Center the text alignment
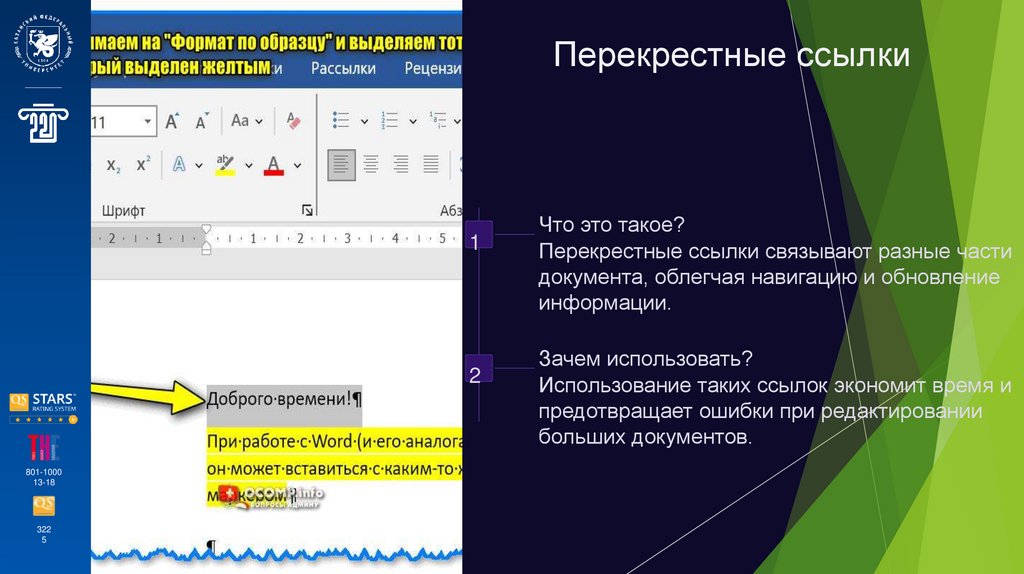Screen dimensions: 1024x574 tap(371, 164)
